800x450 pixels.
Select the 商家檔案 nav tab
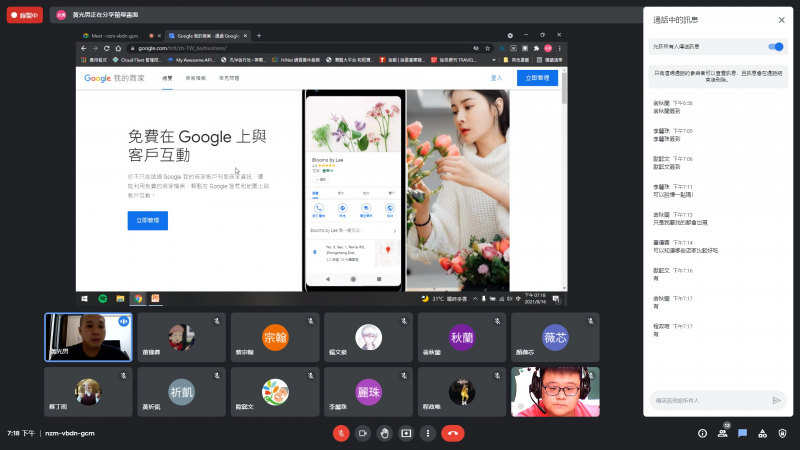[195, 78]
